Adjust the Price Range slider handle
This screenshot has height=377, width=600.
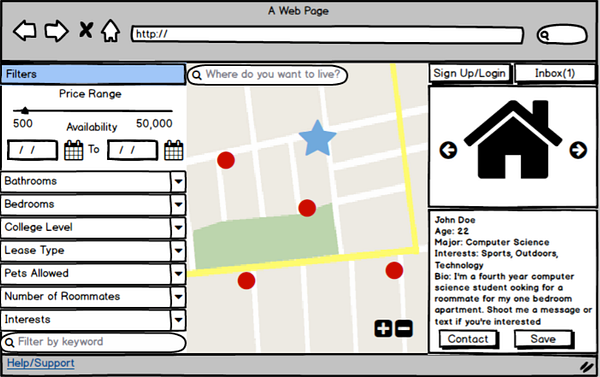25,111
